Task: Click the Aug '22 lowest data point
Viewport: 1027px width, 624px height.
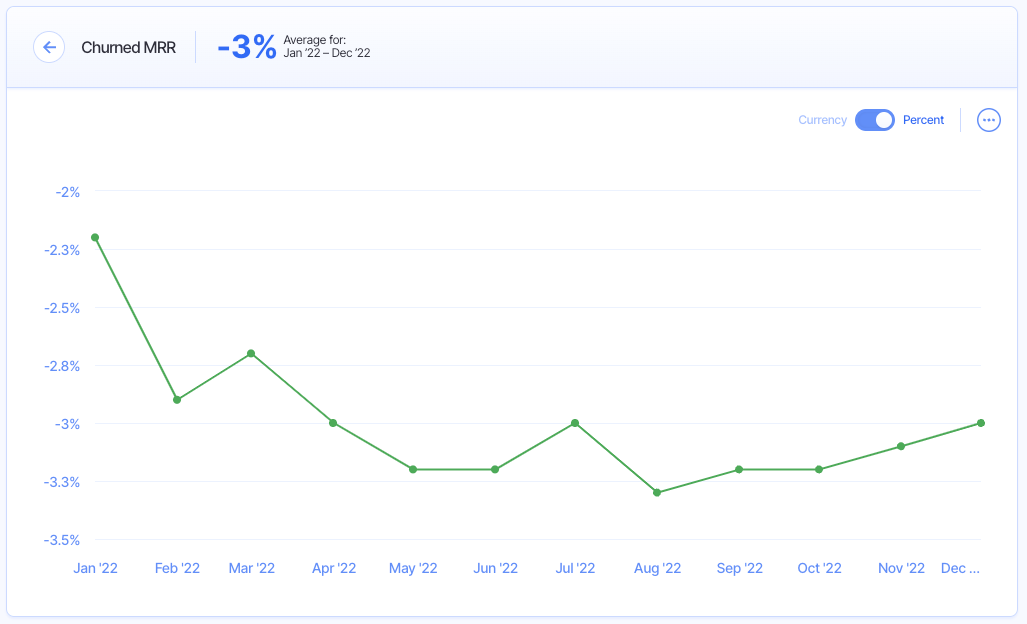Action: coord(657,493)
